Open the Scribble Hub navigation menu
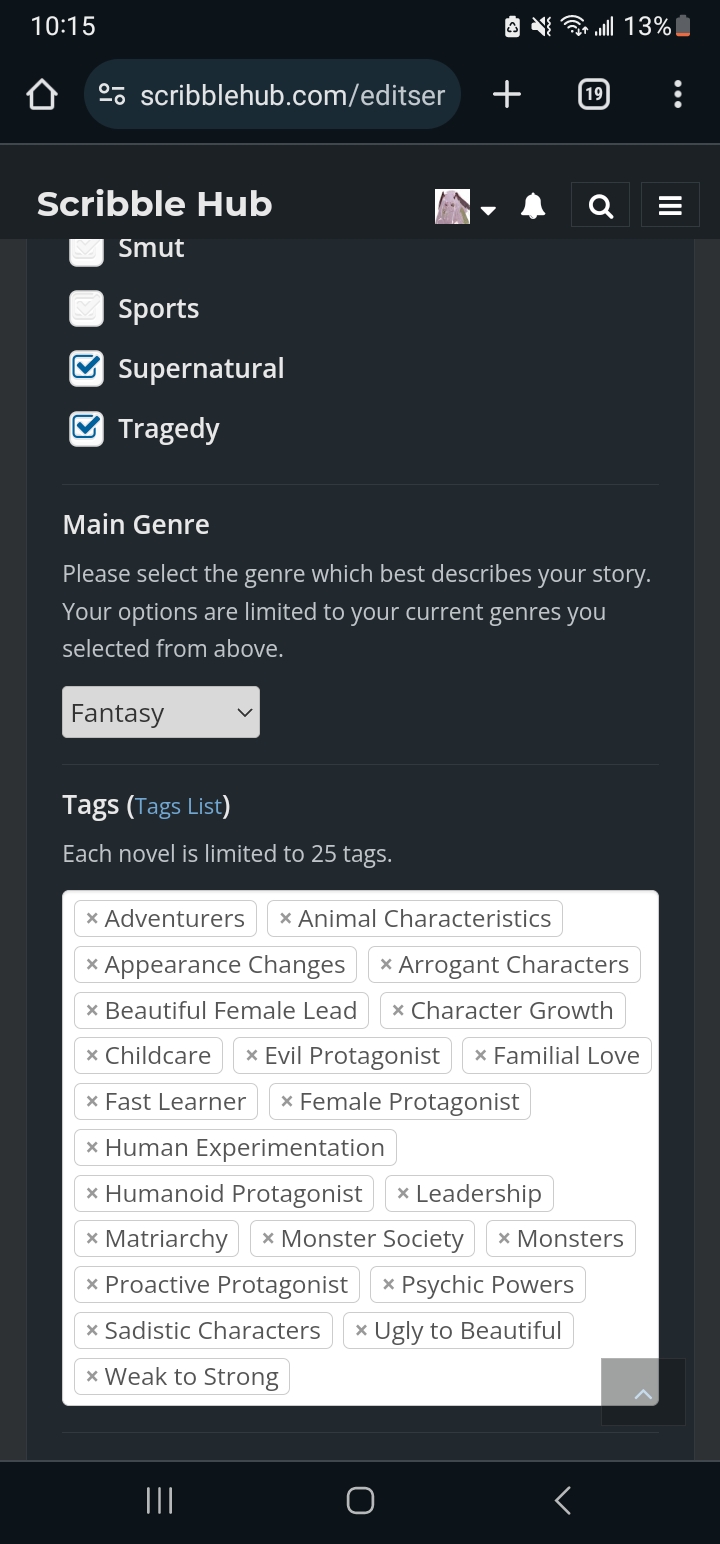Viewport: 720px width, 1544px height. point(670,204)
